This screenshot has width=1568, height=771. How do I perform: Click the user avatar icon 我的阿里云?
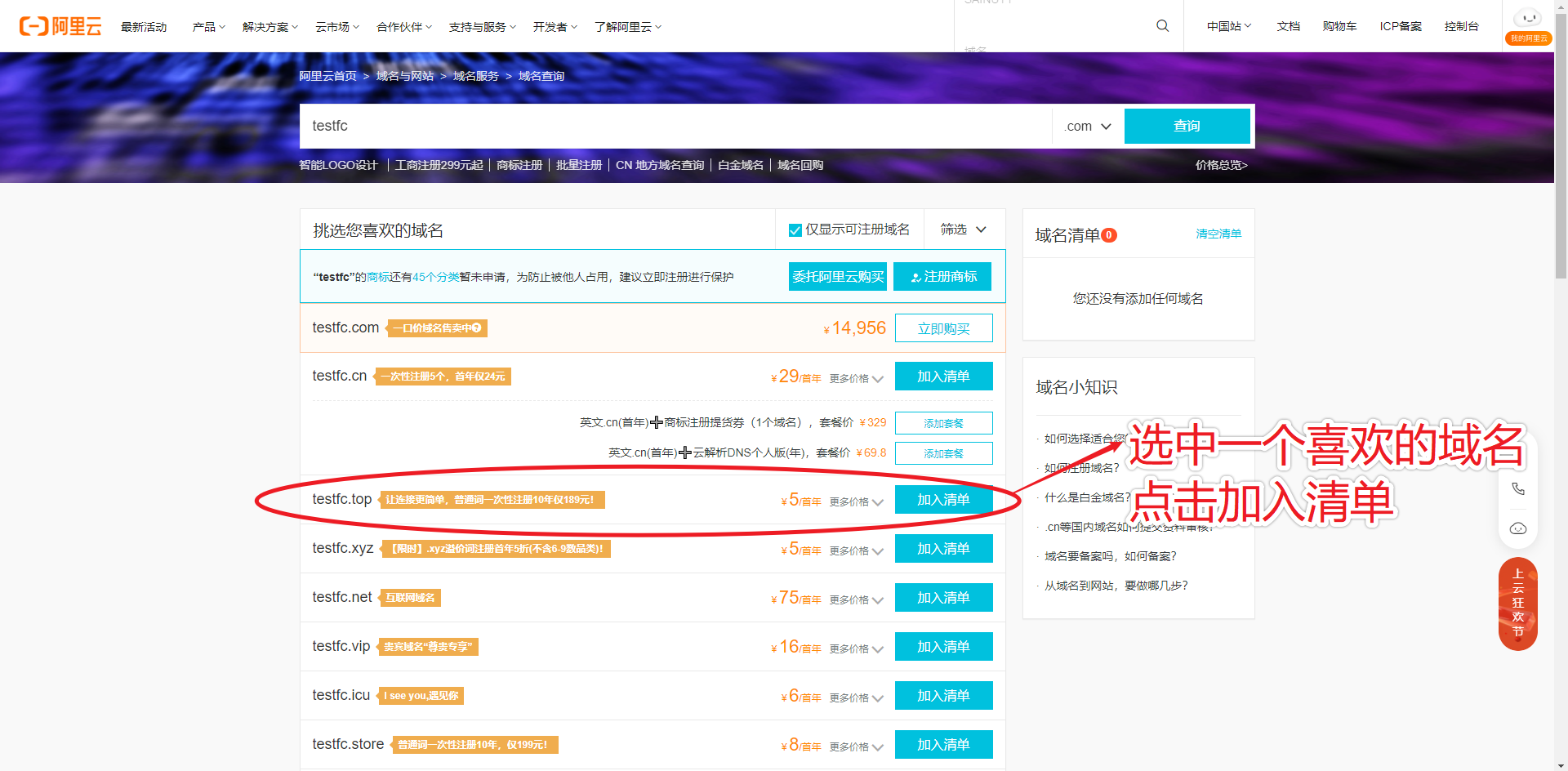(1528, 25)
